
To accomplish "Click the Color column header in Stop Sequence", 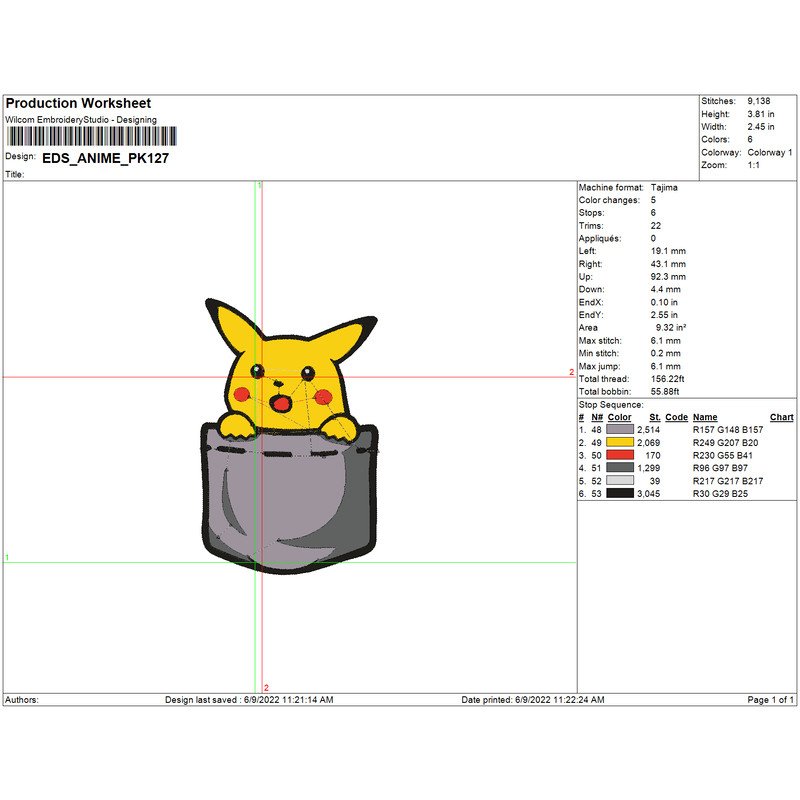I will [619, 417].
